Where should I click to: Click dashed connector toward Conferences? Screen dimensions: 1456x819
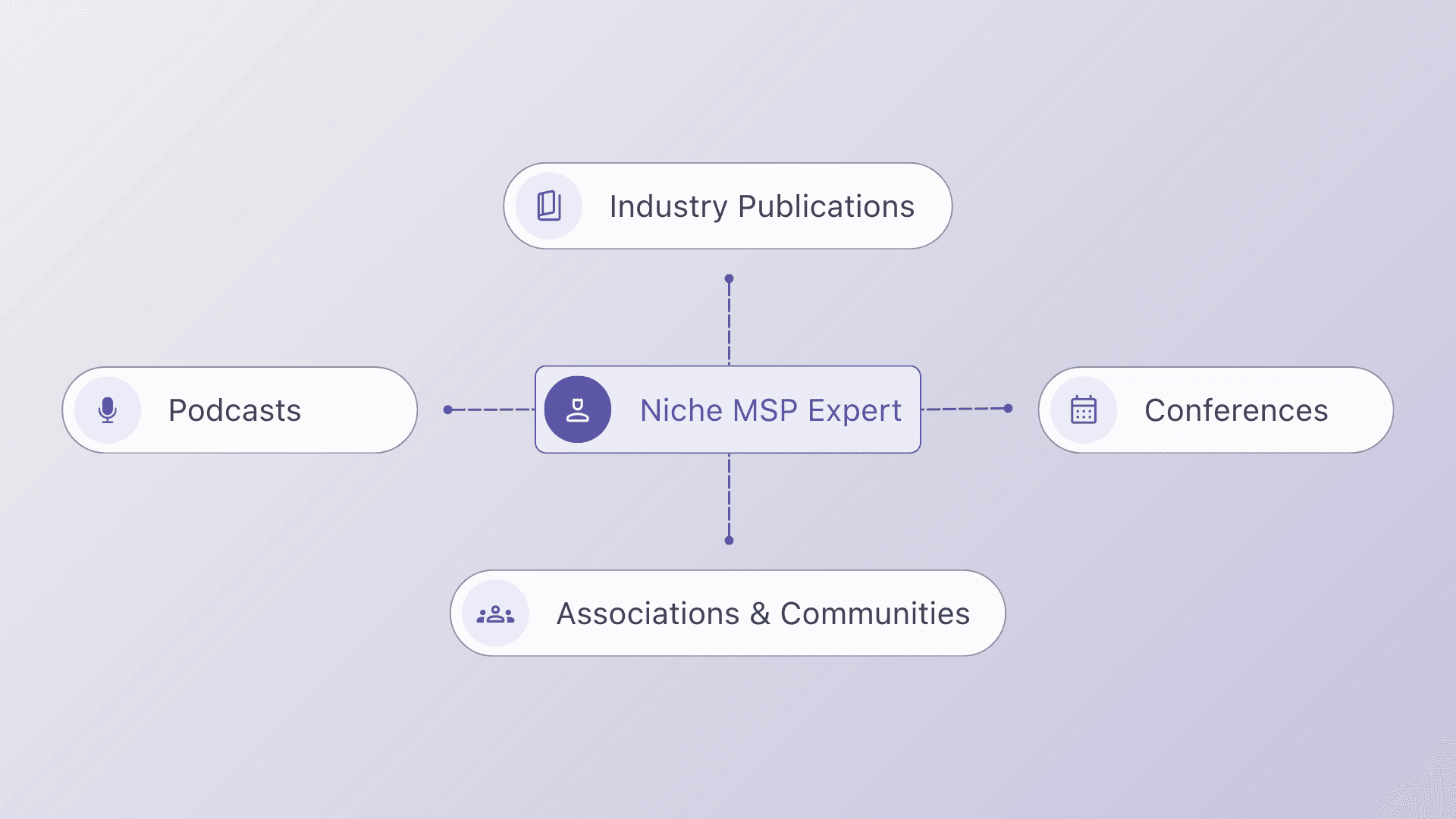(963, 409)
